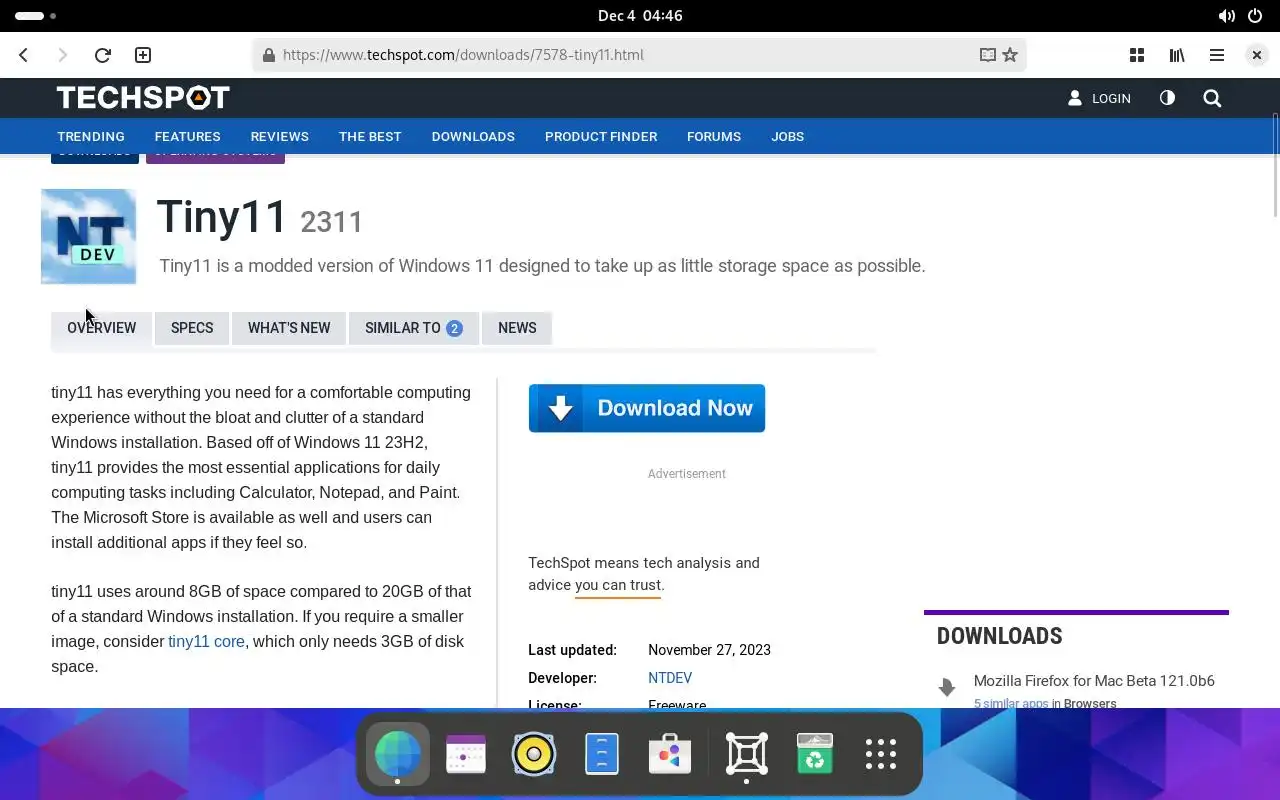Open the browser hamburger menu
Viewport: 1280px width, 800px height.
[1217, 55]
